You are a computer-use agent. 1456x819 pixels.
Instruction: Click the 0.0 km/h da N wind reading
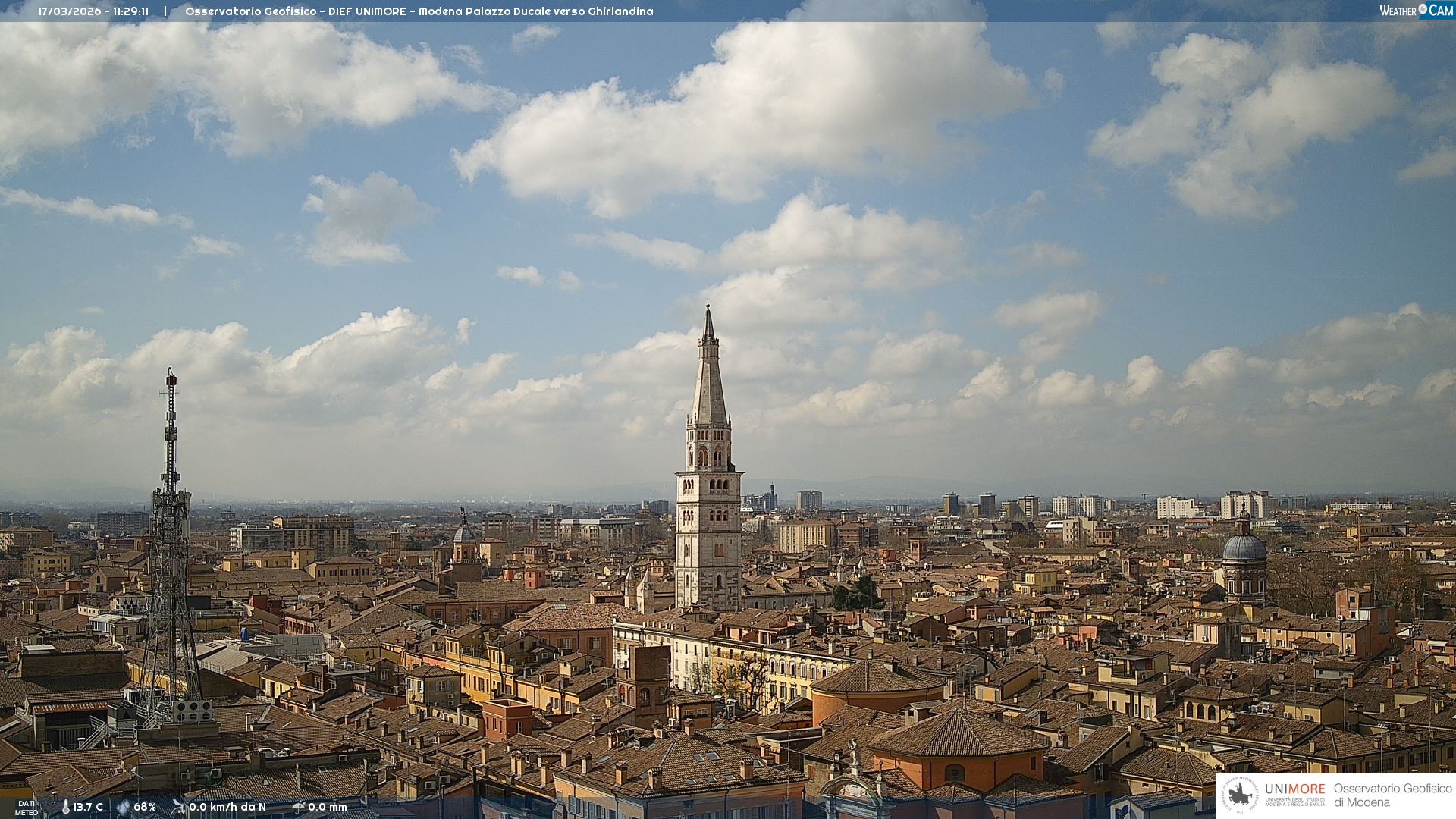[x=227, y=807]
